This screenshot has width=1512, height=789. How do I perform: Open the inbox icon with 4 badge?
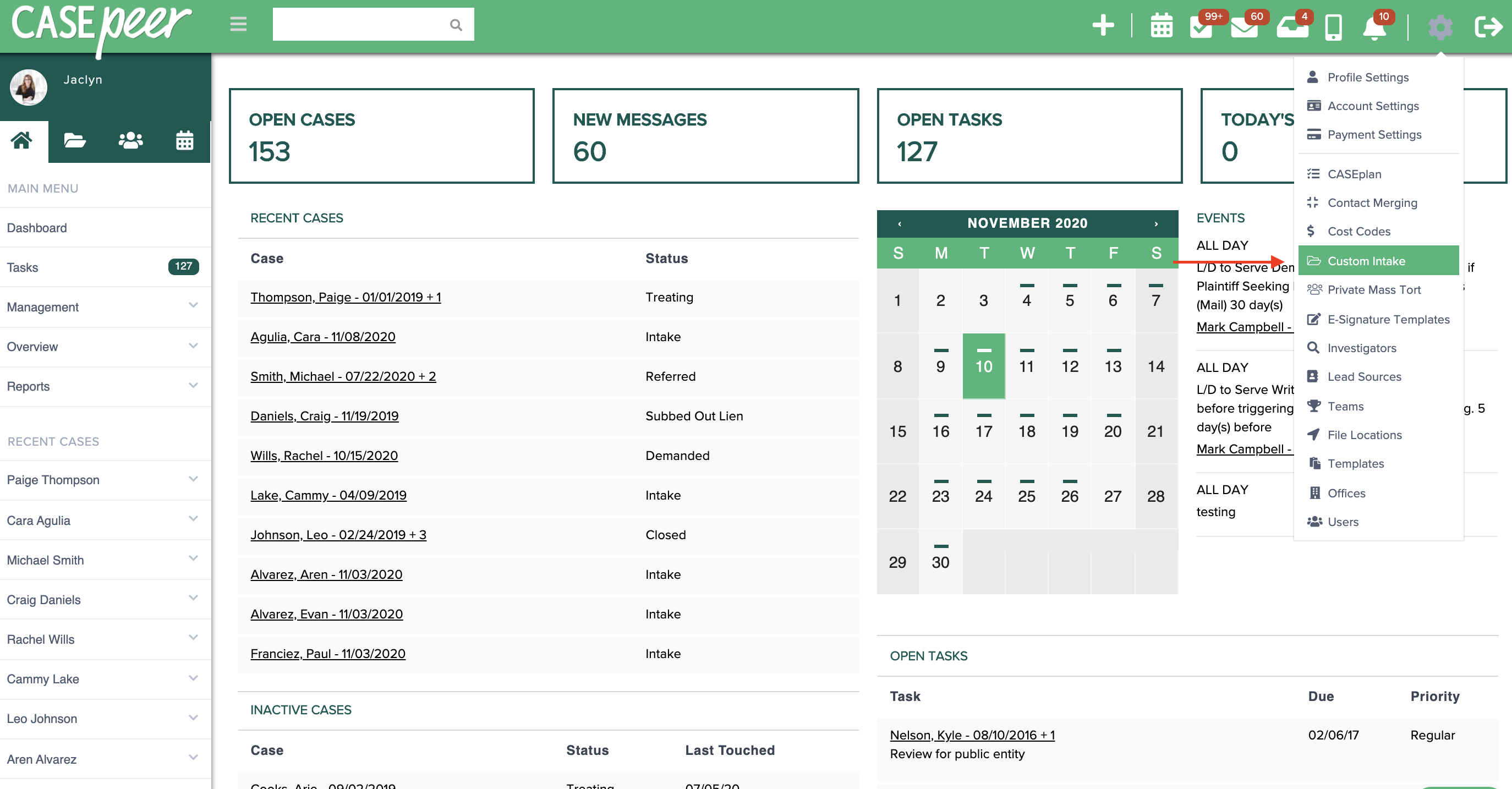[1292, 28]
